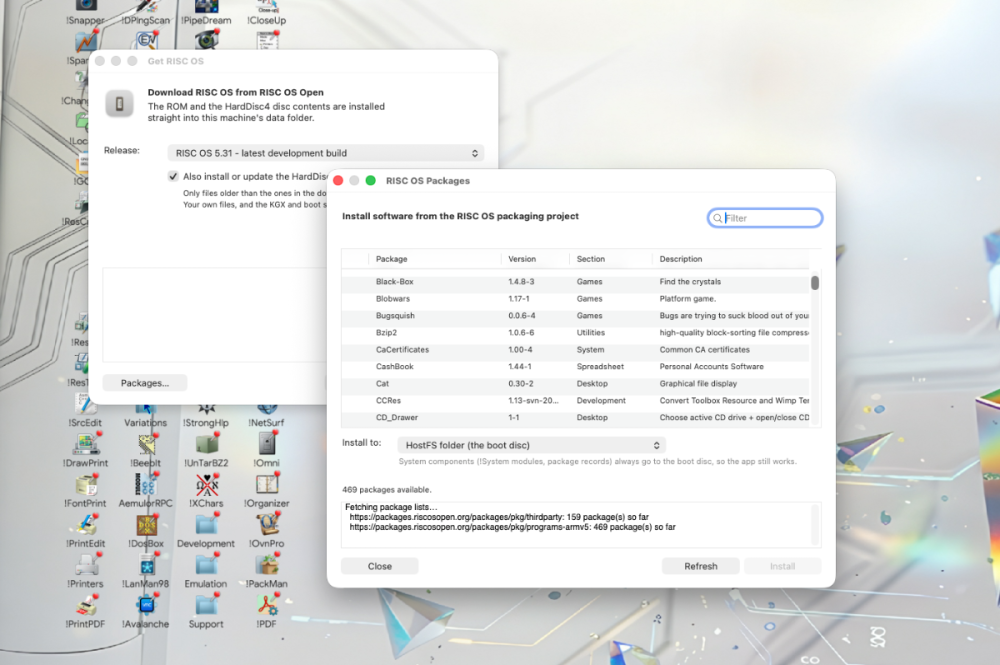This screenshot has height=665, width=1000.
Task: Select the CashBook package row
Action: point(575,367)
